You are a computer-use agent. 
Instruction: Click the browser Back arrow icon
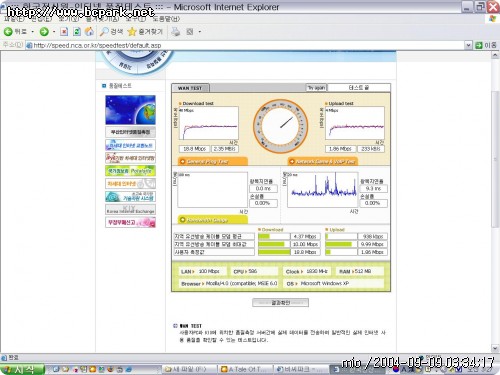pyautogui.click(x=8, y=32)
